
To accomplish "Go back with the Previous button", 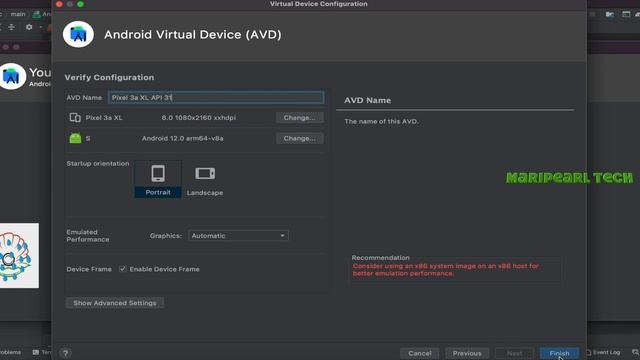I will point(467,353).
